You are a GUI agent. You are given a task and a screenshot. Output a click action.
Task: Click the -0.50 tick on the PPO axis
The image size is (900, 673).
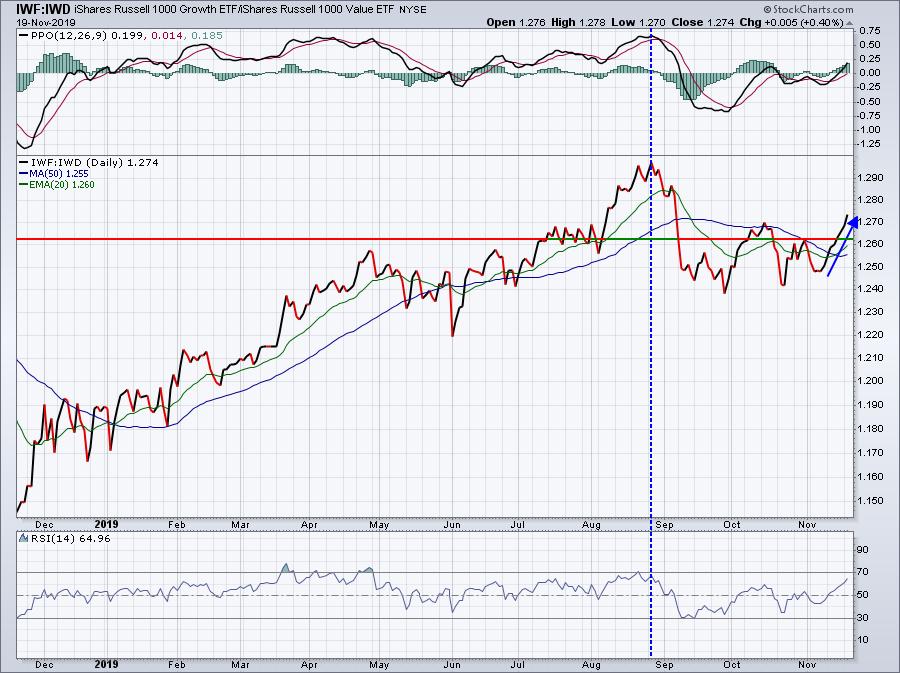[x=867, y=102]
